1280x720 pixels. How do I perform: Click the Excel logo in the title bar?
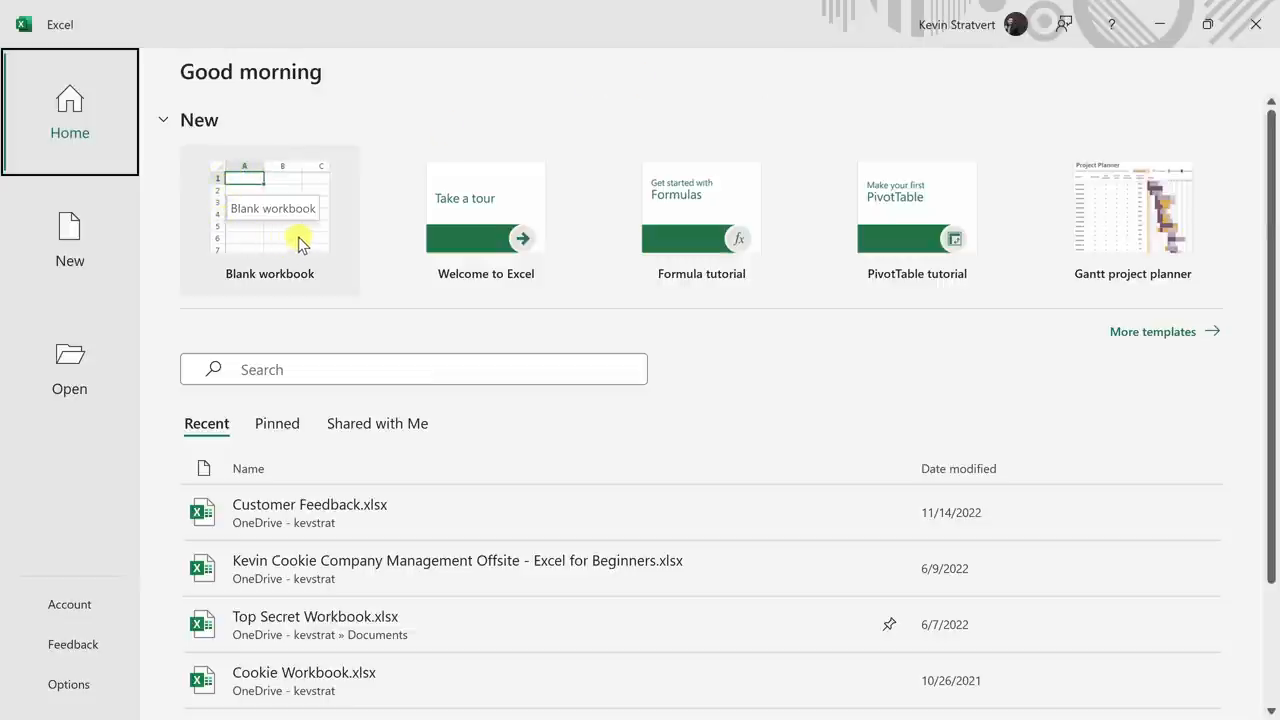pyautogui.click(x=24, y=24)
